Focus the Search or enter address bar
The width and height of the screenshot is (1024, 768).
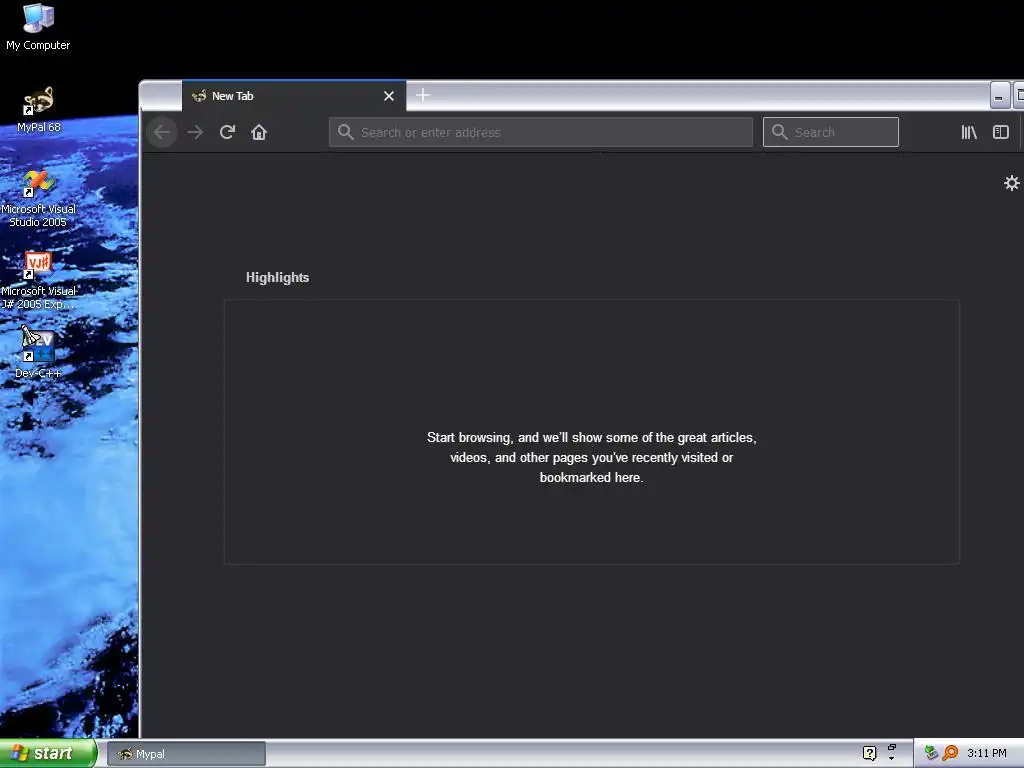click(x=541, y=133)
